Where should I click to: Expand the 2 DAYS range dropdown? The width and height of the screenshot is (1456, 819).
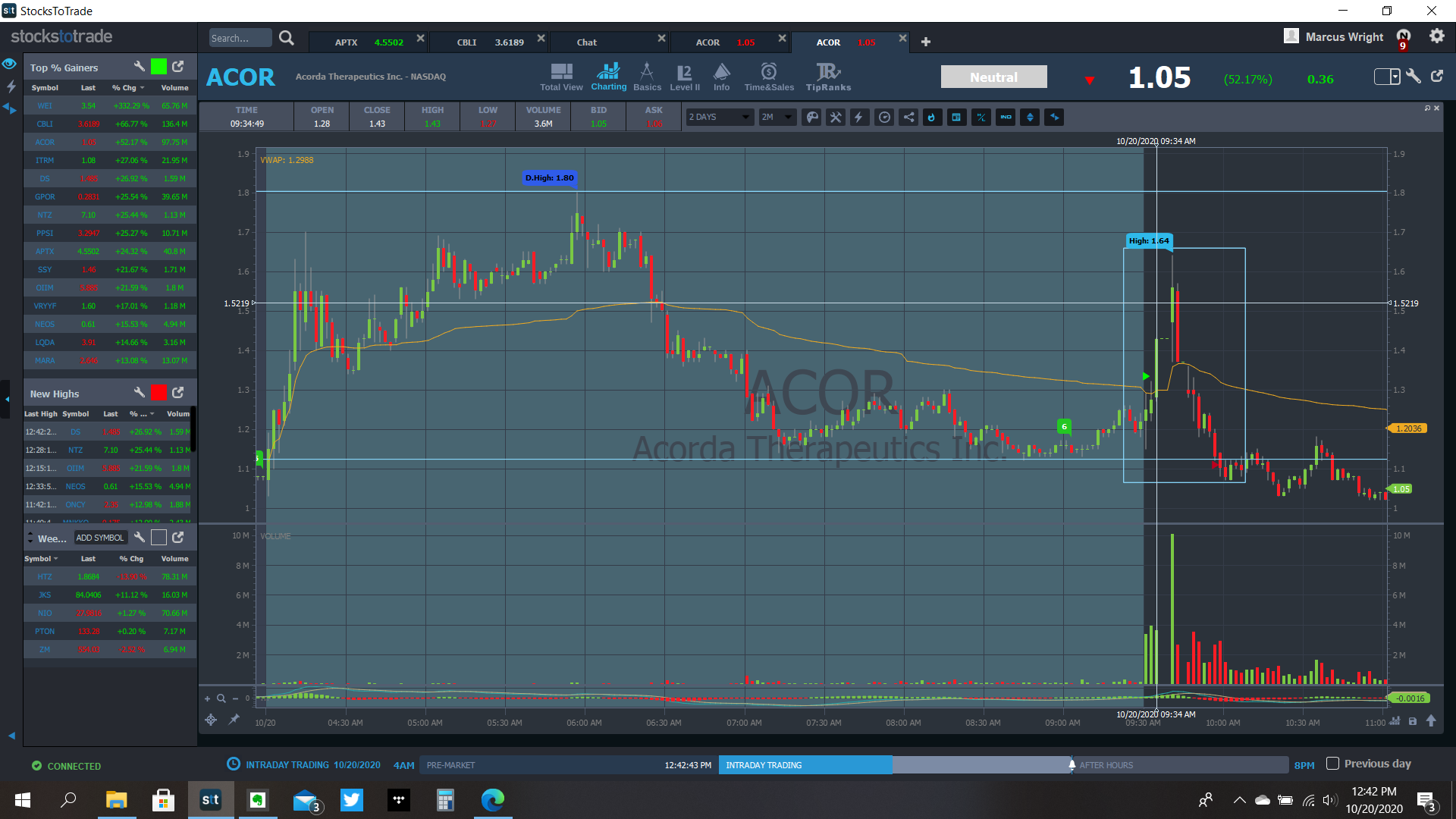[719, 117]
